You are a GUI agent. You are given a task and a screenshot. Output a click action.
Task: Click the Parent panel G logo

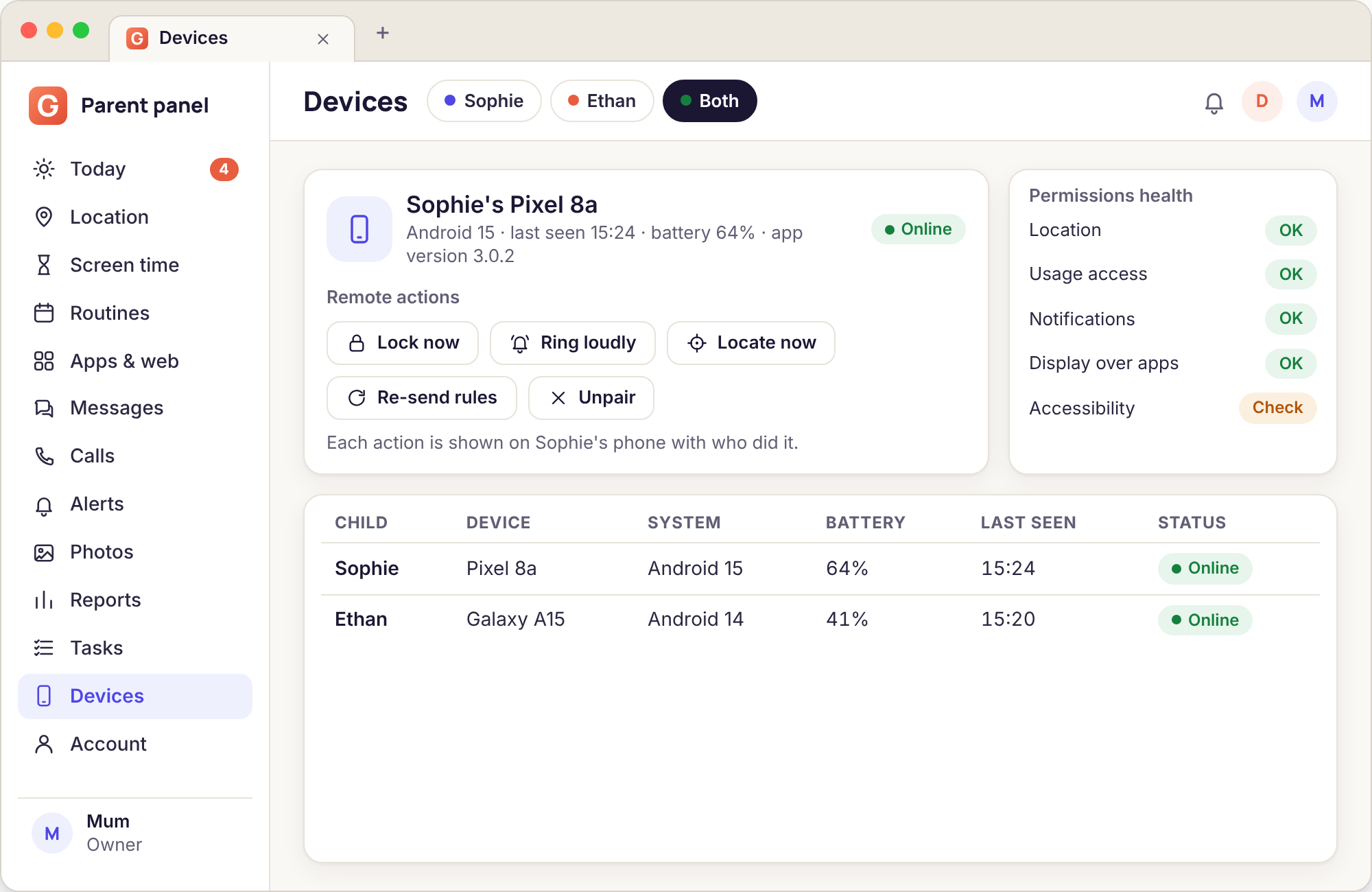[48, 106]
